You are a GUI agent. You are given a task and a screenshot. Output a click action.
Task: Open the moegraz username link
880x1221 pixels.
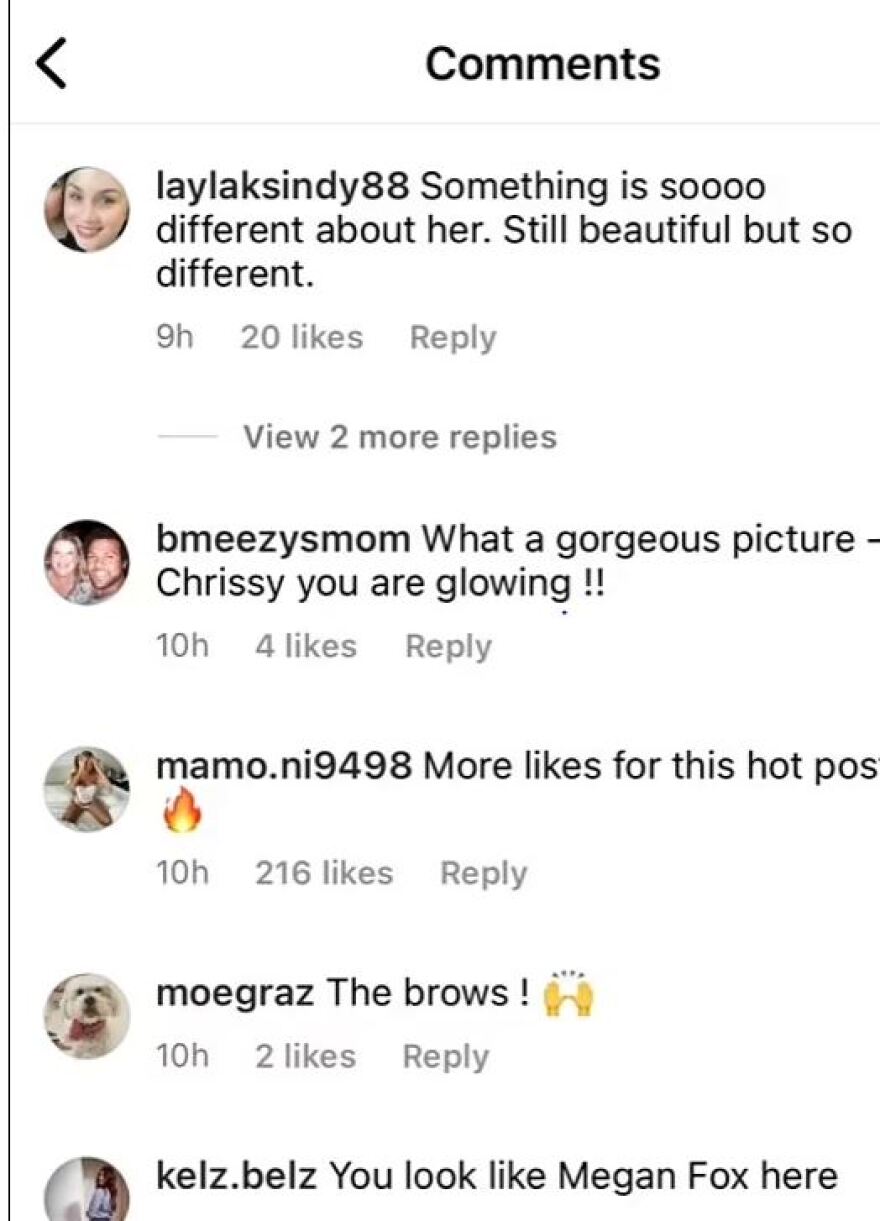[x=235, y=993]
